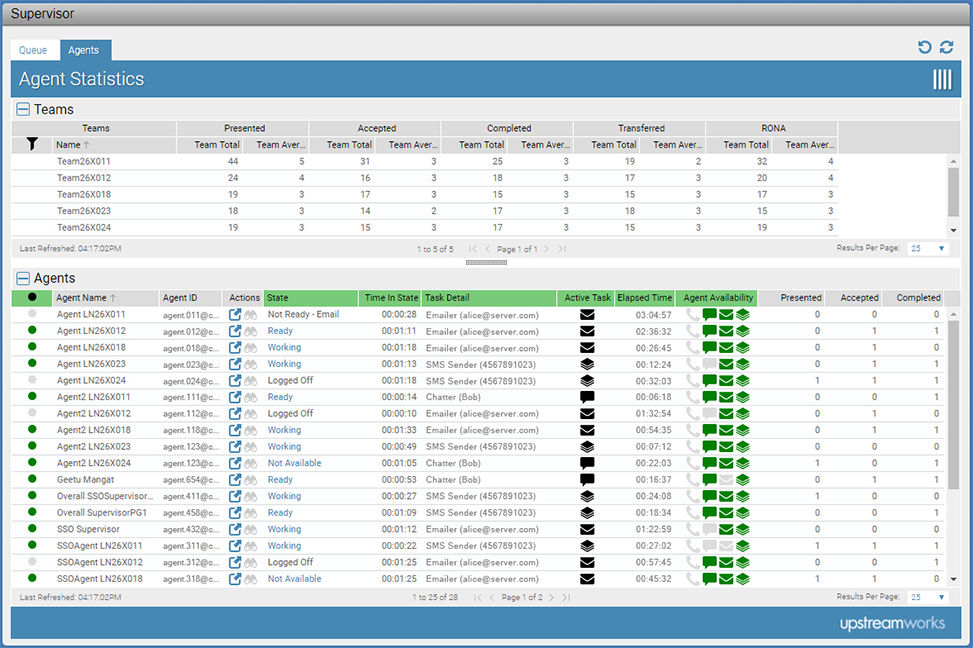Click Agents table vertical scrollbar thumb
This screenshot has height=648, width=973.
[x=953, y=405]
